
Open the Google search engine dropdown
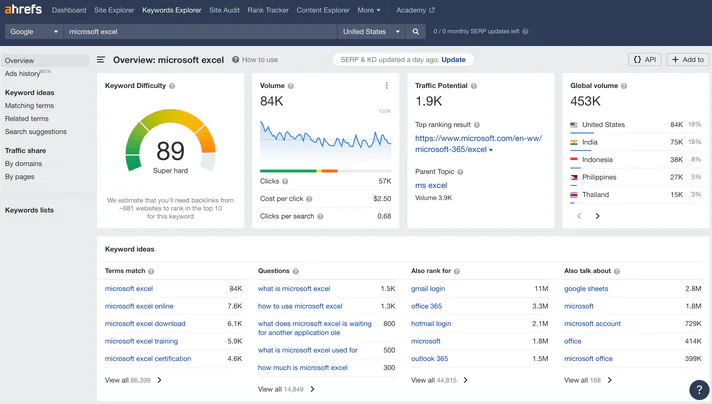pos(34,32)
